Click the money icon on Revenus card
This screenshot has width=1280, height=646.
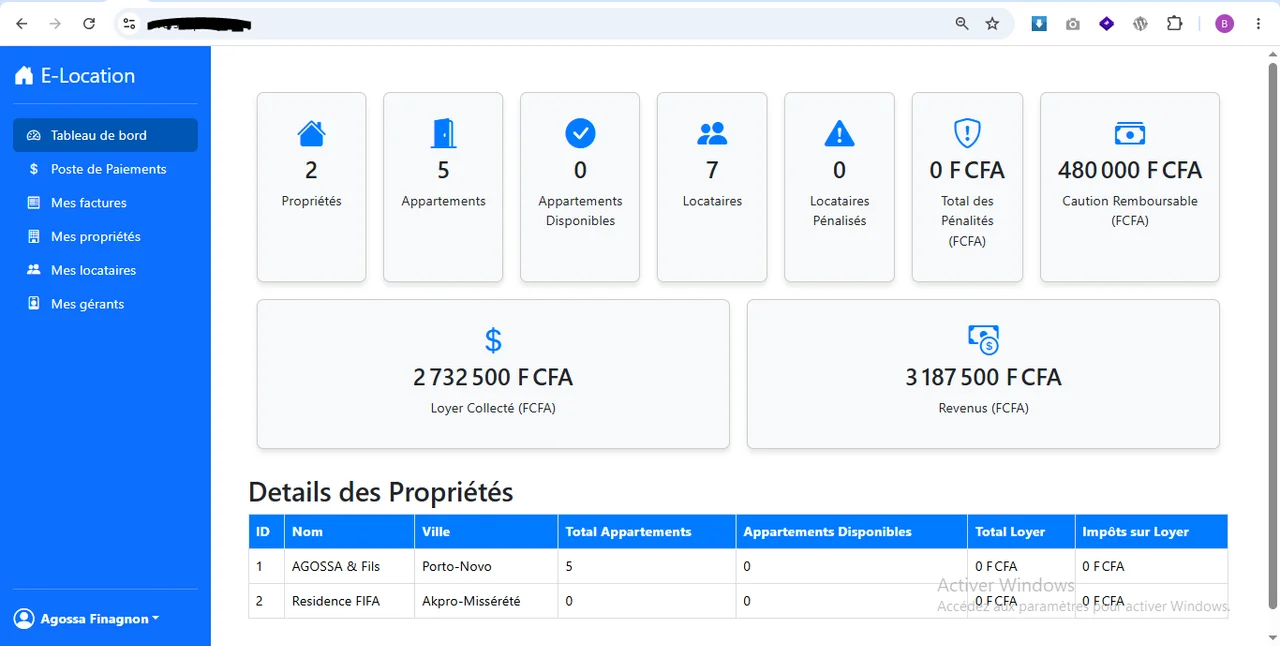983,340
